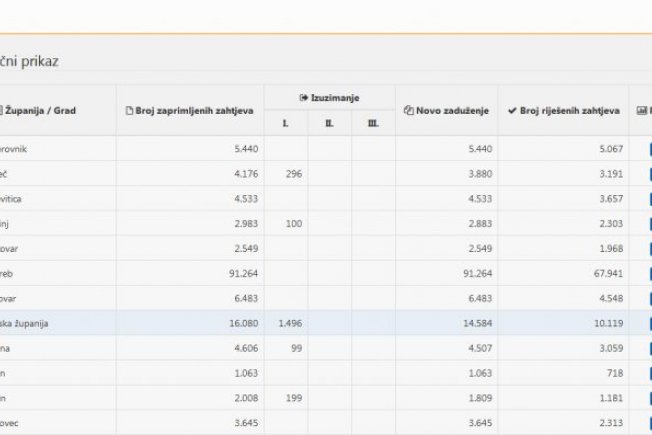The height and width of the screenshot is (435, 652).
Task: Click the 1.496 Izuzimanje cell
Action: [x=286, y=323]
